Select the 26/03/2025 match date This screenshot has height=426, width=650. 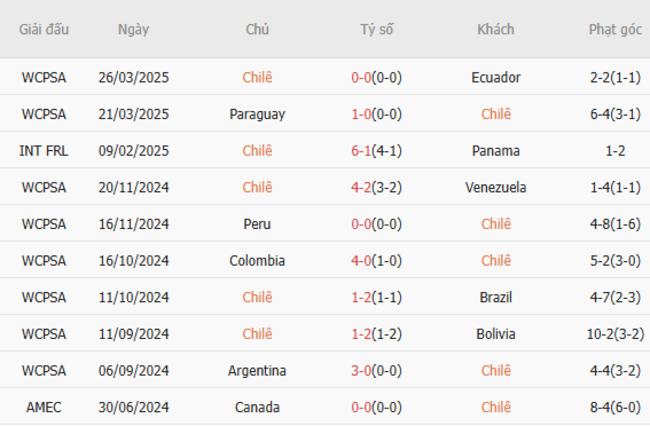point(134,77)
